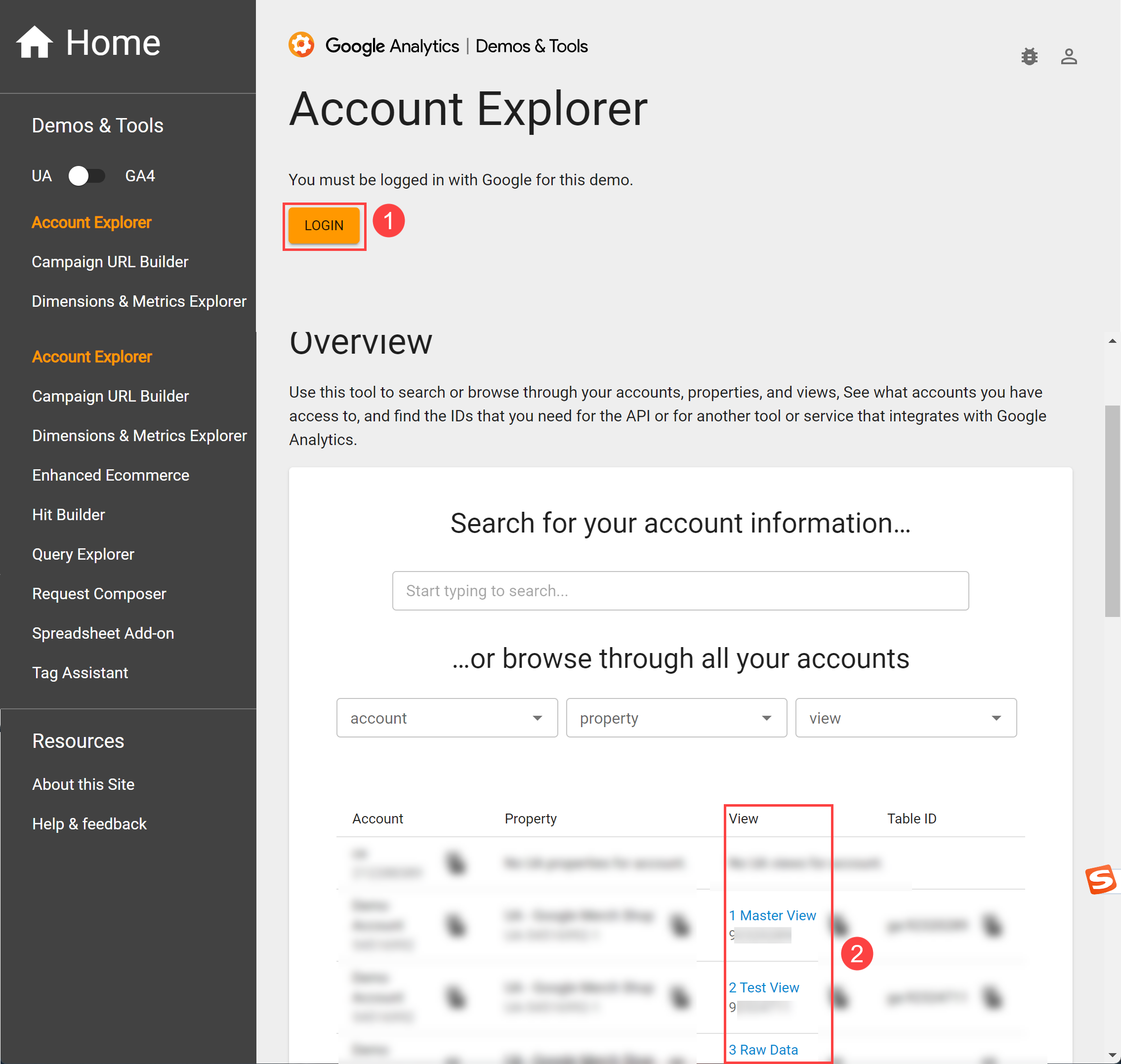Click the orange S badge icon

click(1101, 880)
